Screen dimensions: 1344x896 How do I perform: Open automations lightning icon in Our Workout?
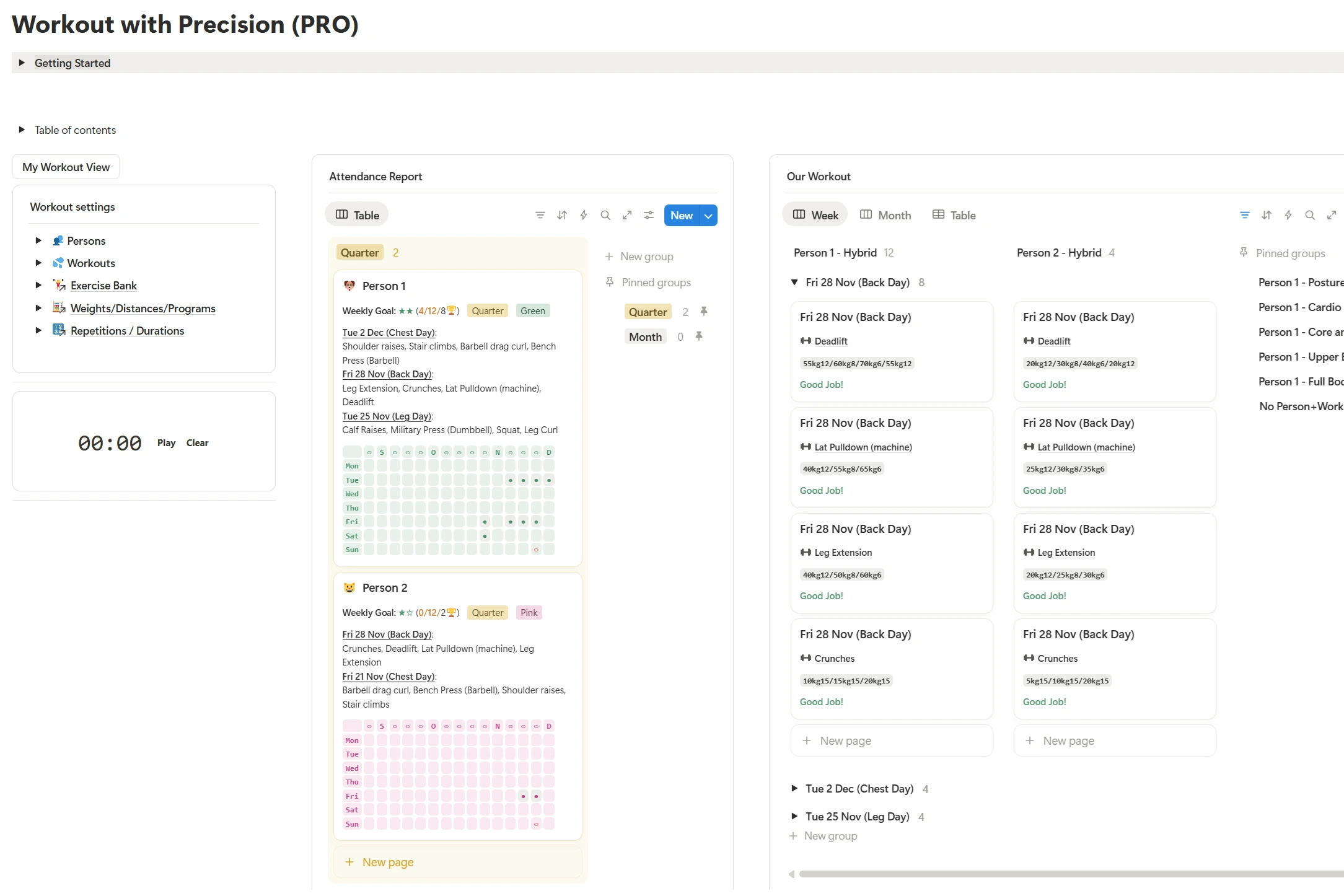click(1288, 215)
